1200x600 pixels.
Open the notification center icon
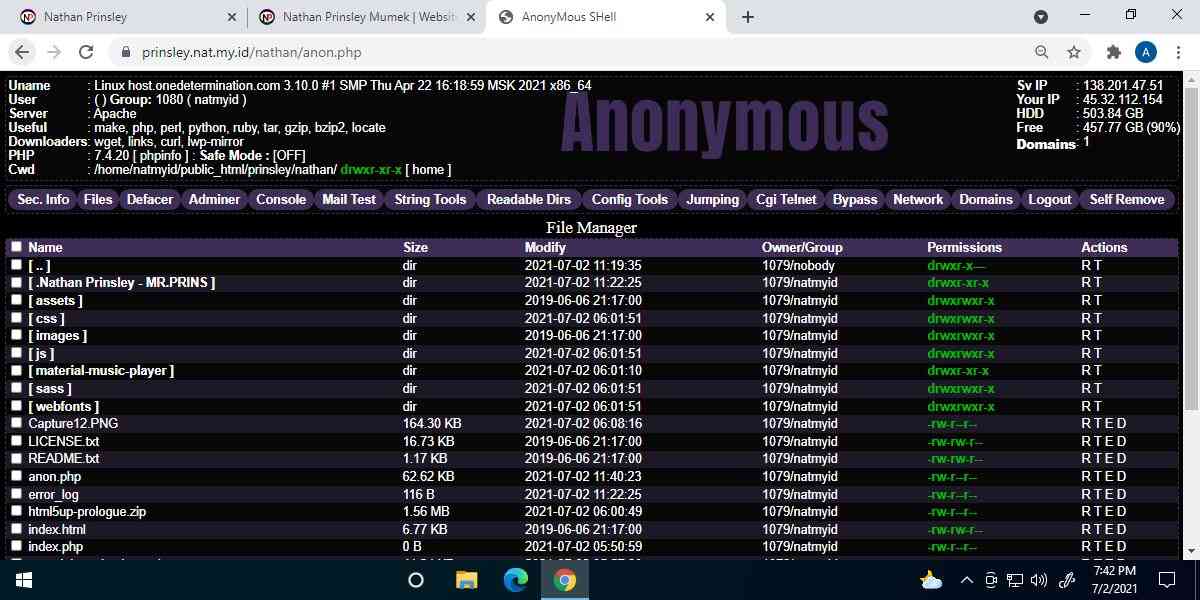point(1167,579)
